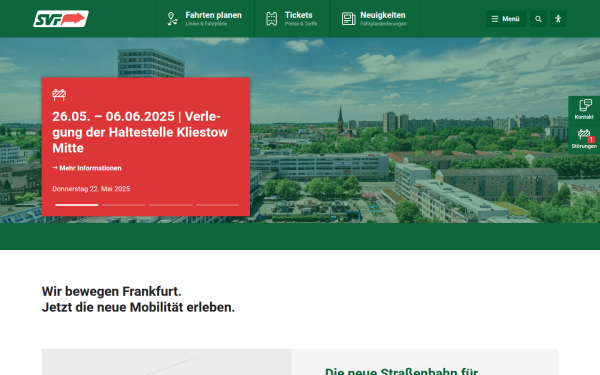Switch to the third carousel slide indicator
Image resolution: width=600 pixels, height=375 pixels.
tap(171, 205)
